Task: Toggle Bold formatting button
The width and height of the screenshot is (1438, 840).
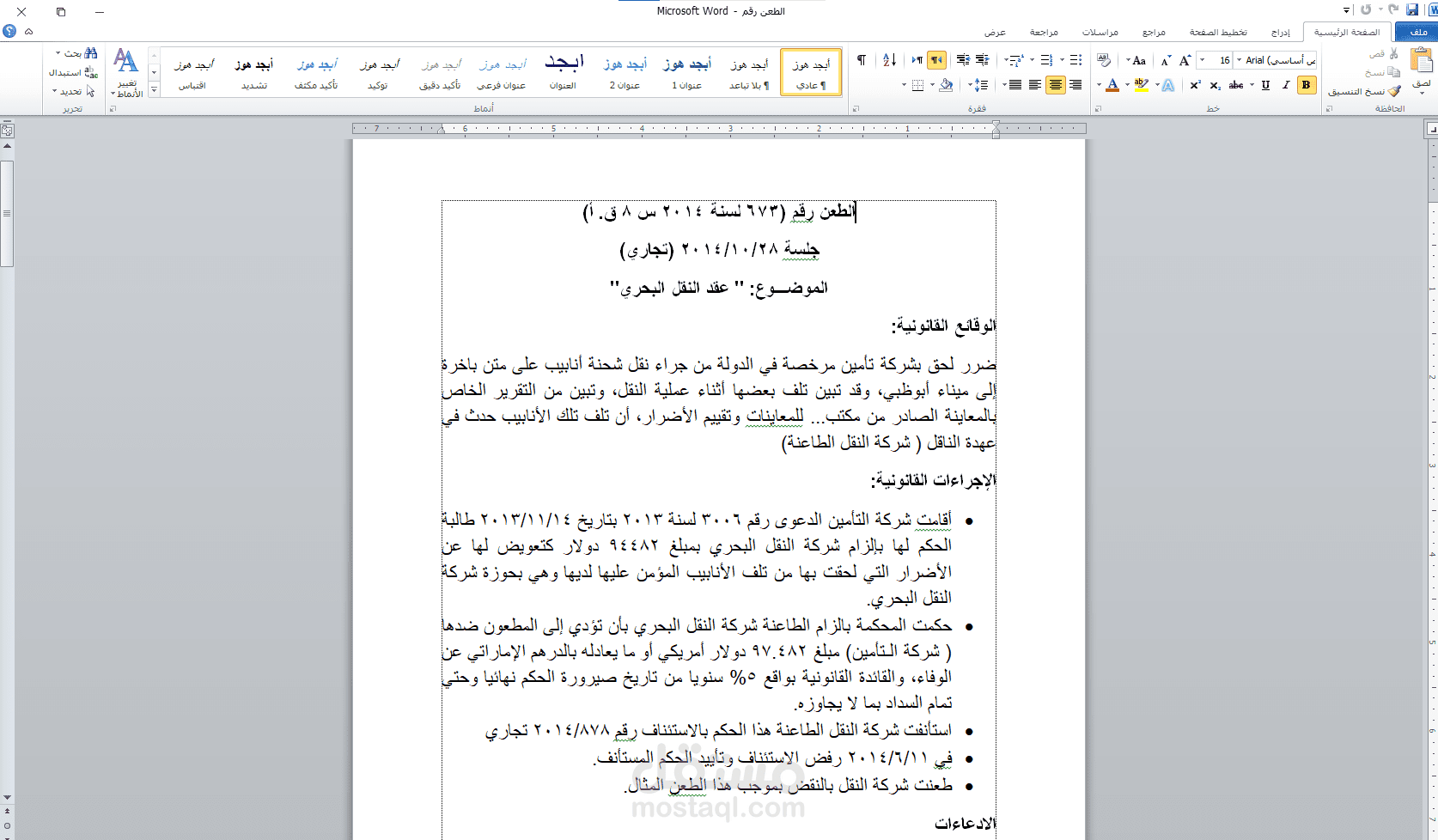Action: (x=1306, y=85)
